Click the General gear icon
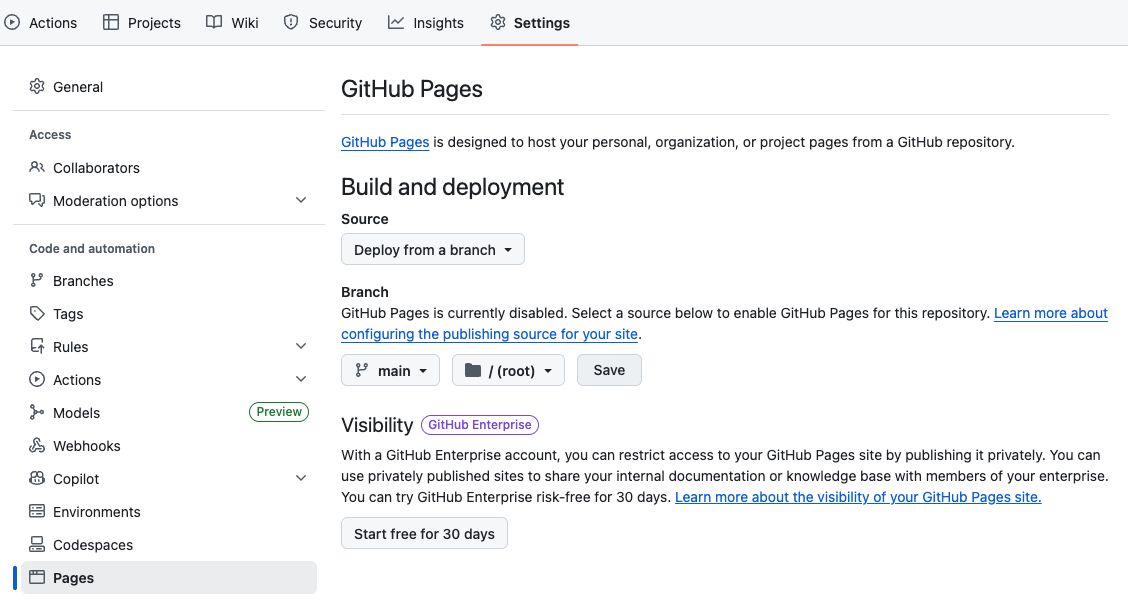Screen dimensions: 1128x600 (37, 87)
